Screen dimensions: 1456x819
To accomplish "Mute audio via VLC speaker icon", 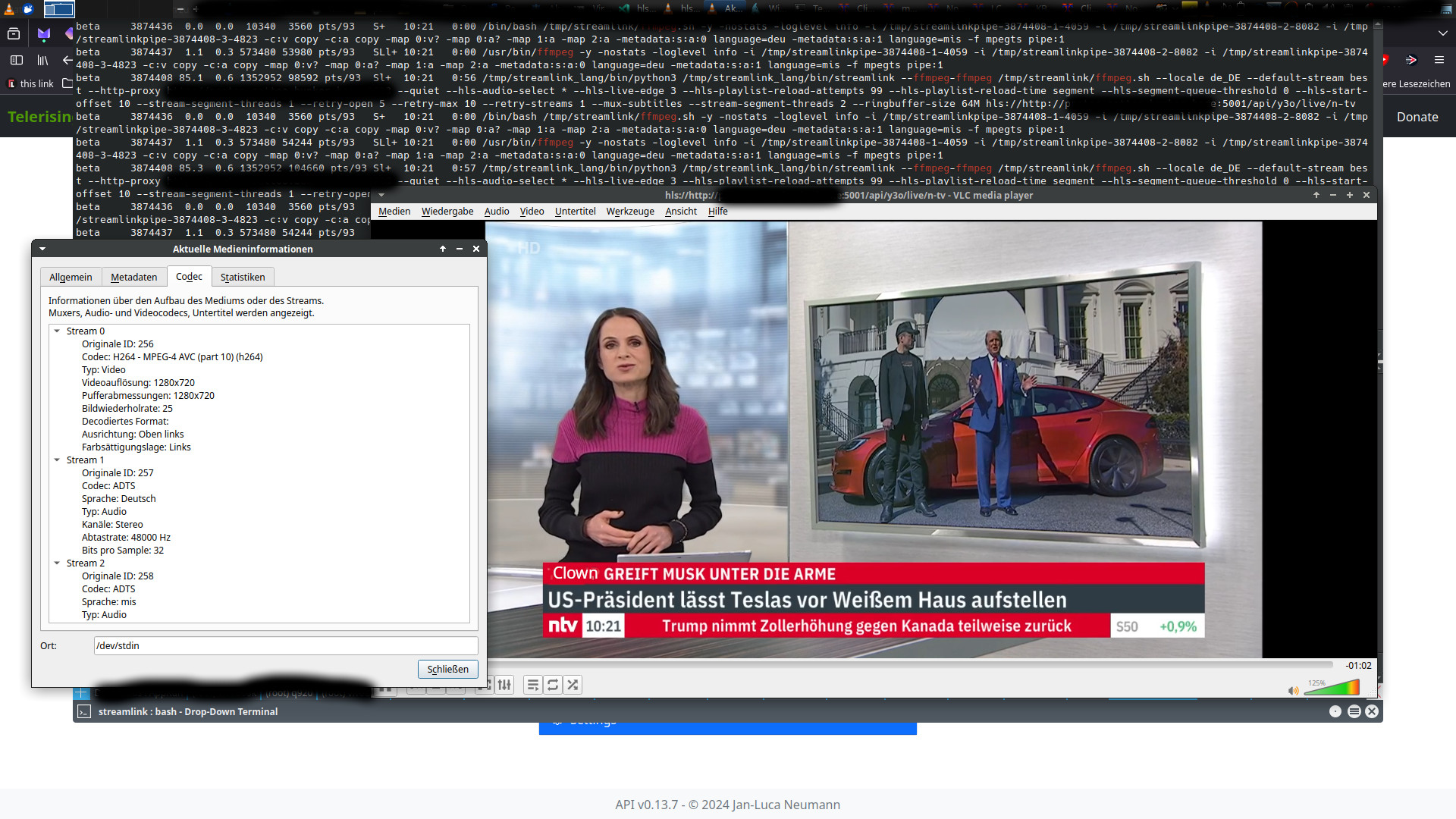I will point(1293,690).
